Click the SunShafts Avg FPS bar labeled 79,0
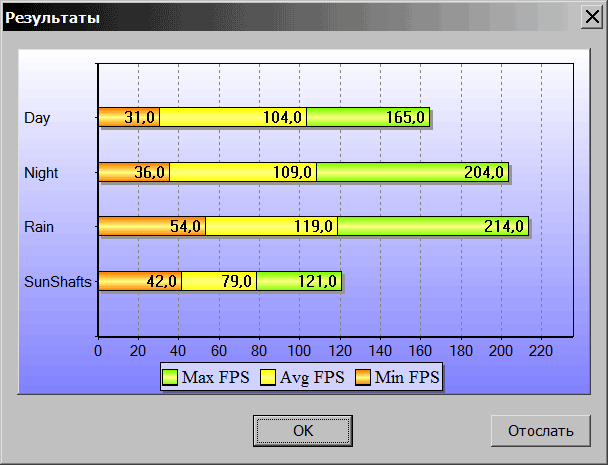The image size is (608, 465). 219,281
